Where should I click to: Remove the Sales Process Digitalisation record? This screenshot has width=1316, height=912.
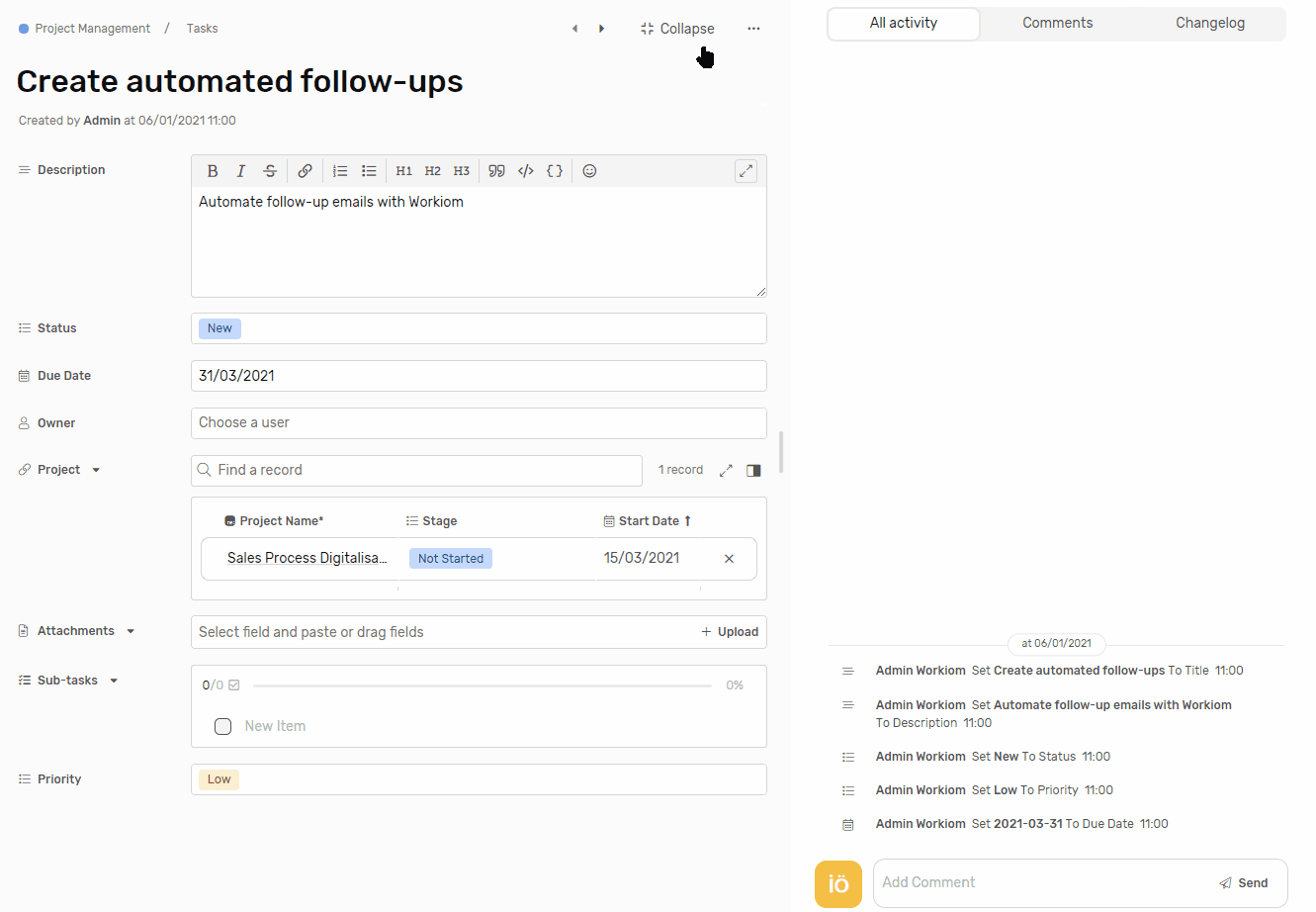click(x=729, y=559)
